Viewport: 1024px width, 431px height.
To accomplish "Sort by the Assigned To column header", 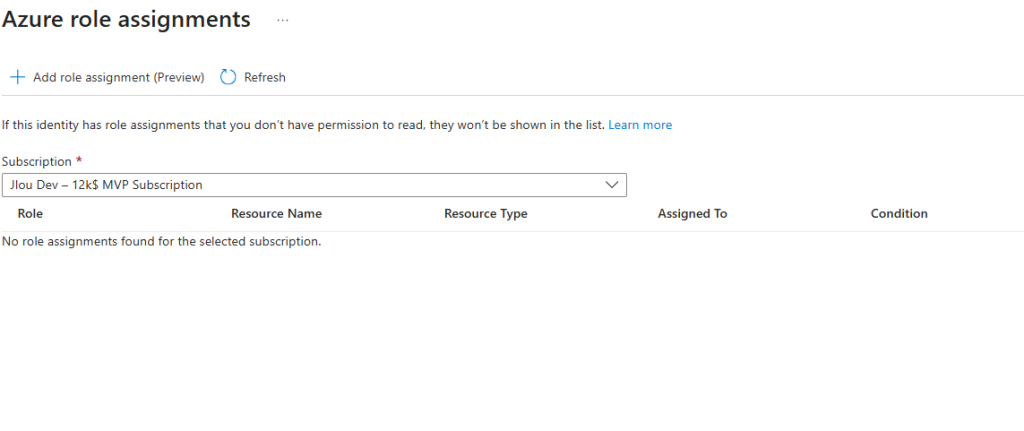I will pyautogui.click(x=692, y=213).
